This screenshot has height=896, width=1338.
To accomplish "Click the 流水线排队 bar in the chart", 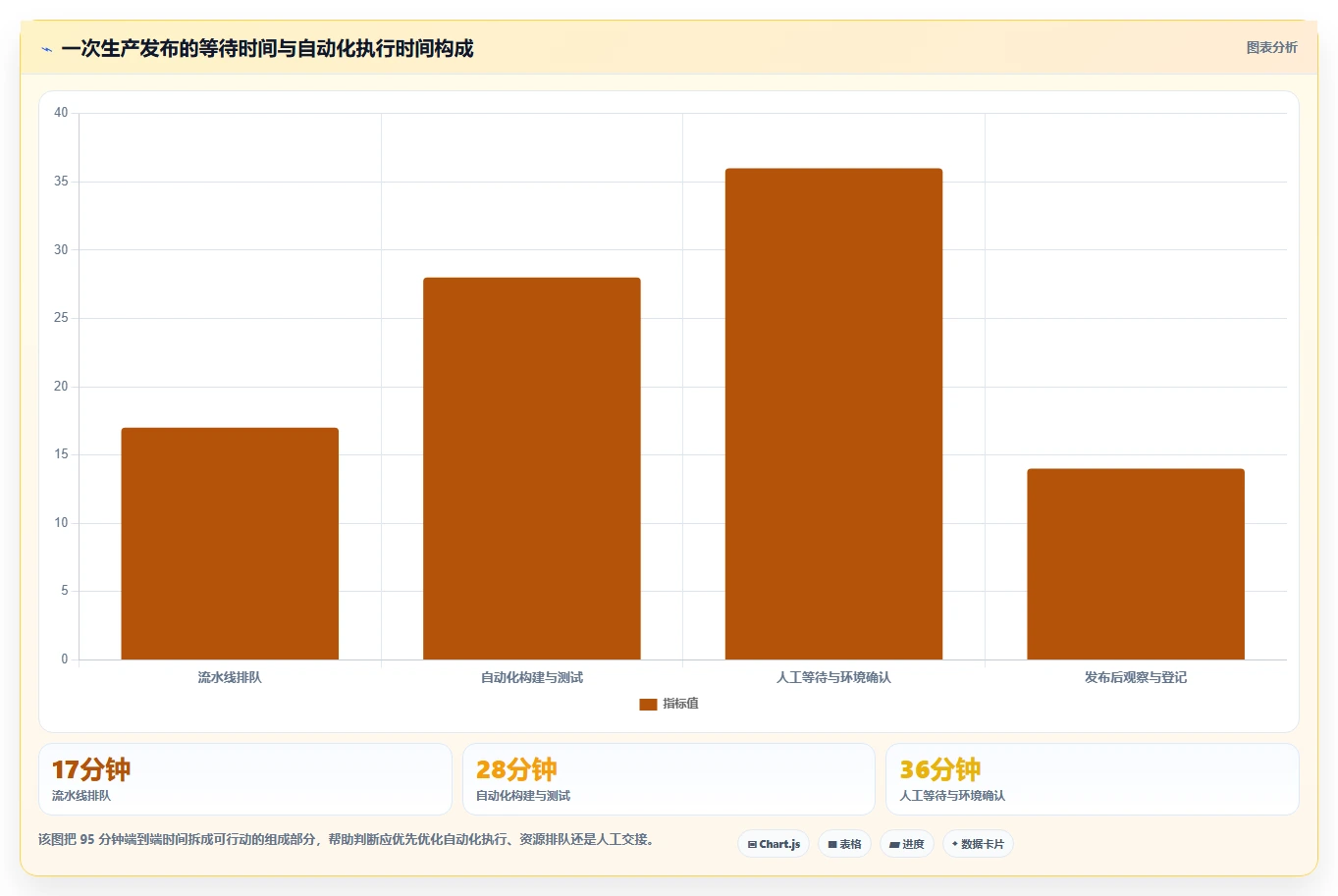I will tap(230, 544).
